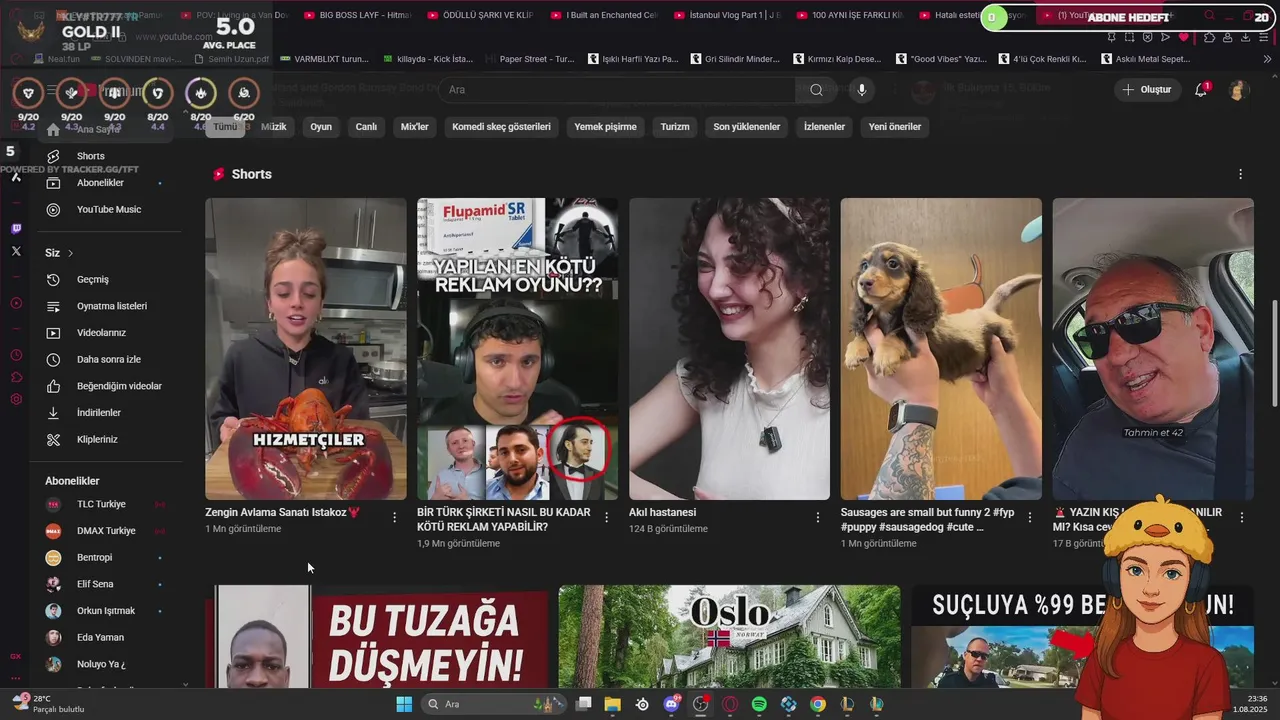
Task: Open history clock in Opera GX sidebar
Action: 16,355
